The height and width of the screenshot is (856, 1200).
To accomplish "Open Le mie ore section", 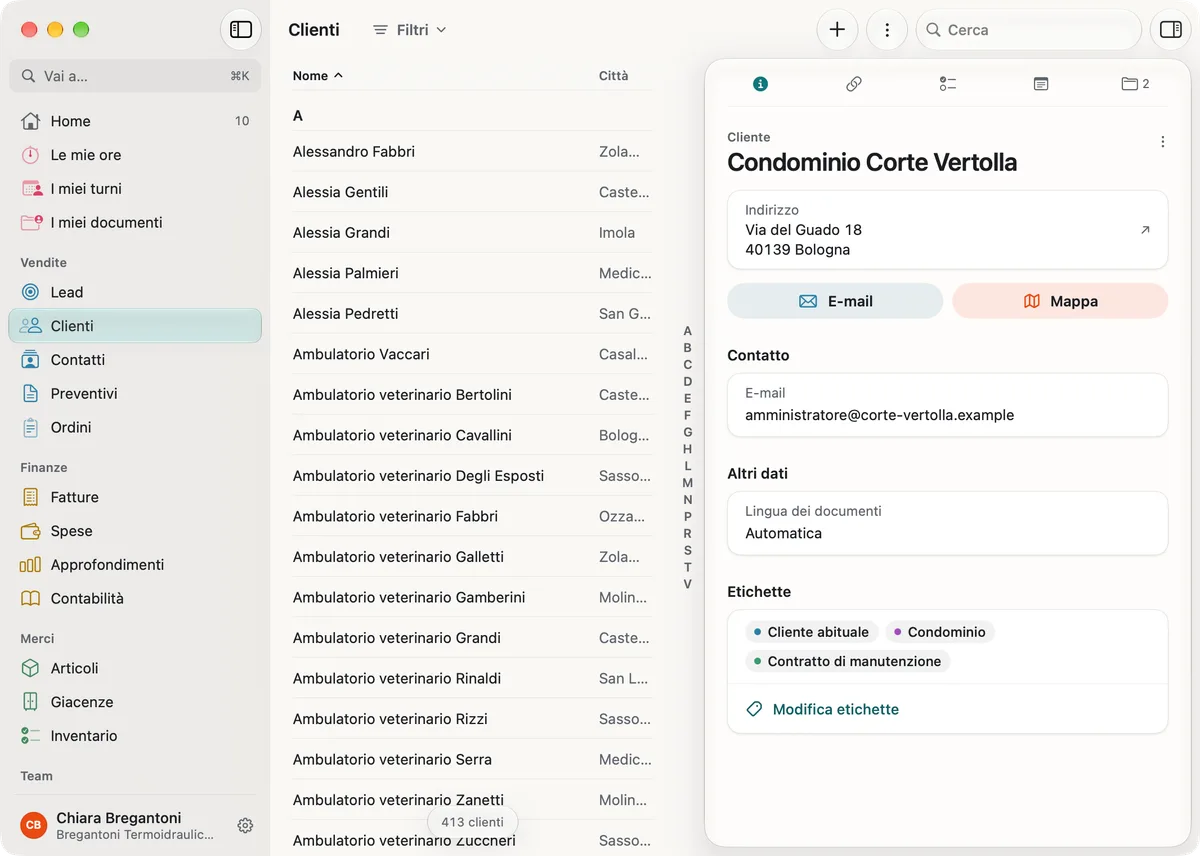I will tap(135, 155).
